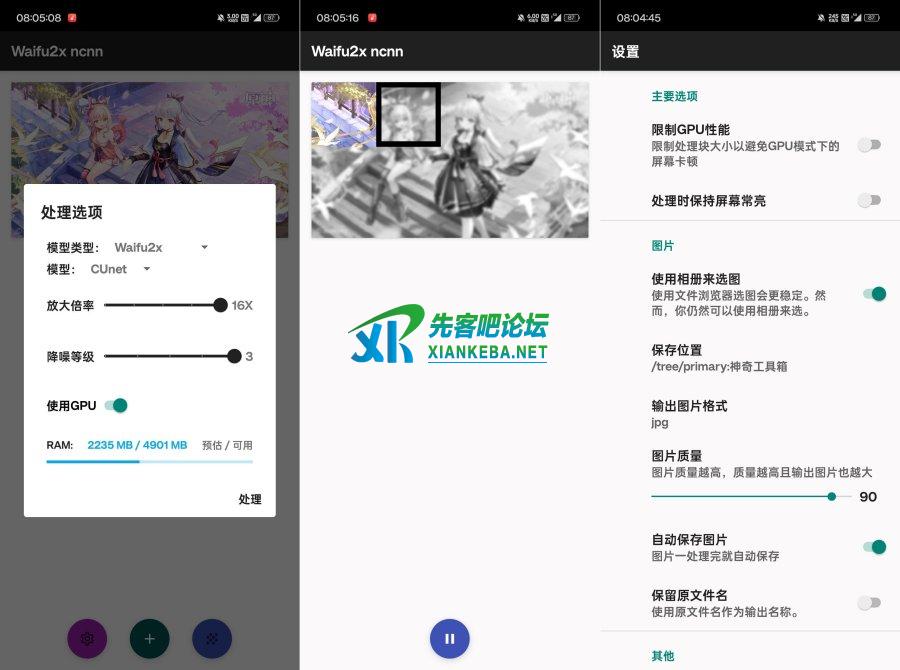This screenshot has width=900, height=670.
Task: Click the 放大倍率 slider handle
Action: 220,305
